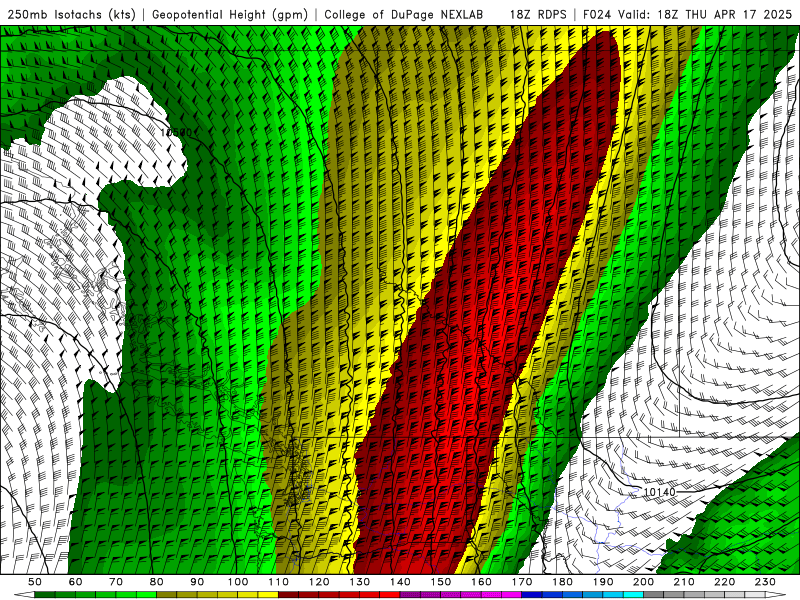Click the 230 value on the color scale
This screenshot has height=600, width=800.
(x=765, y=582)
